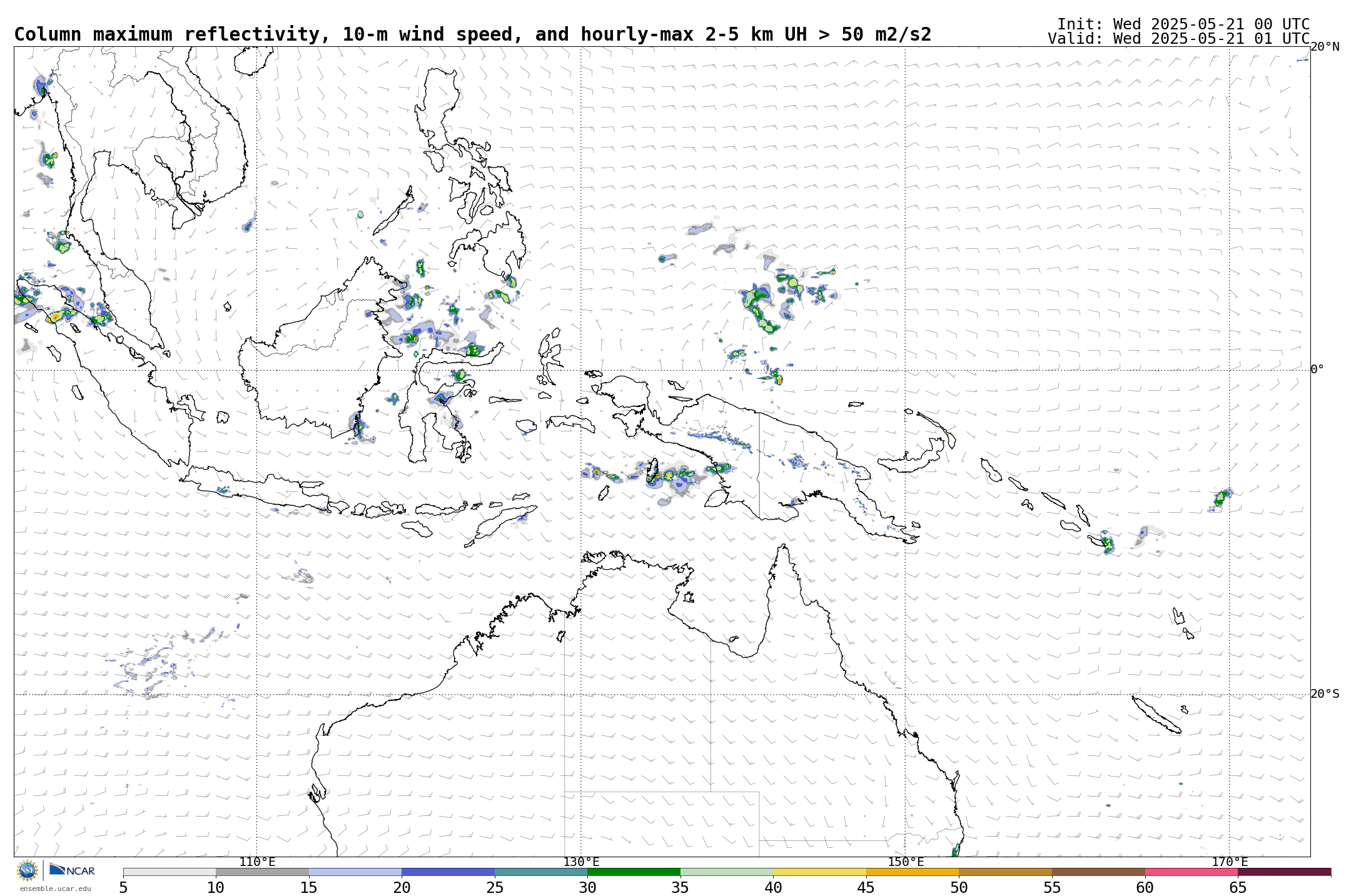Viewport: 1351px width, 896px height.
Task: Click the dark green 30-35 dBZ swatch
Action: 634,872
